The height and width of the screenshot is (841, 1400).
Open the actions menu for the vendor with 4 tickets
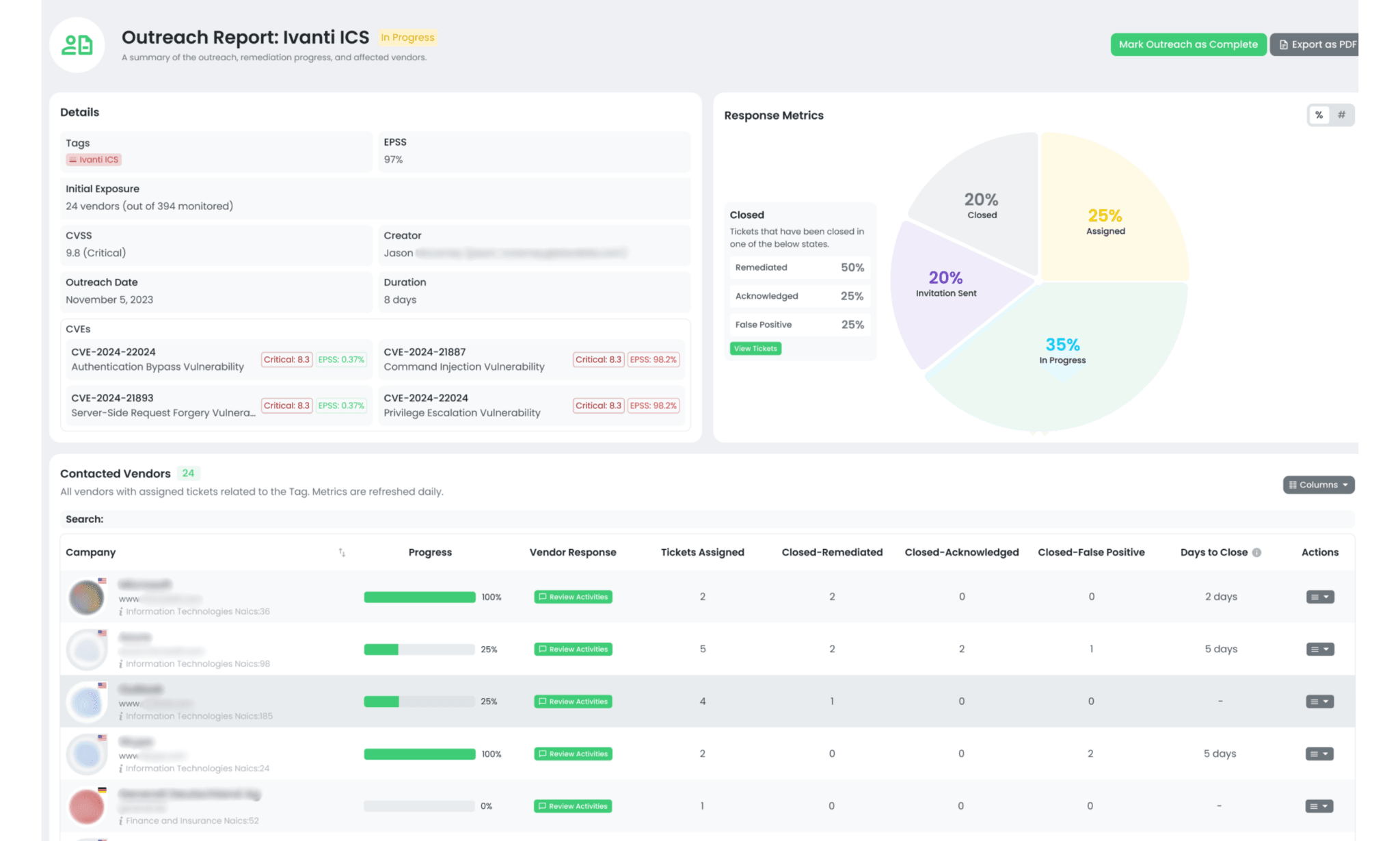[1319, 702]
